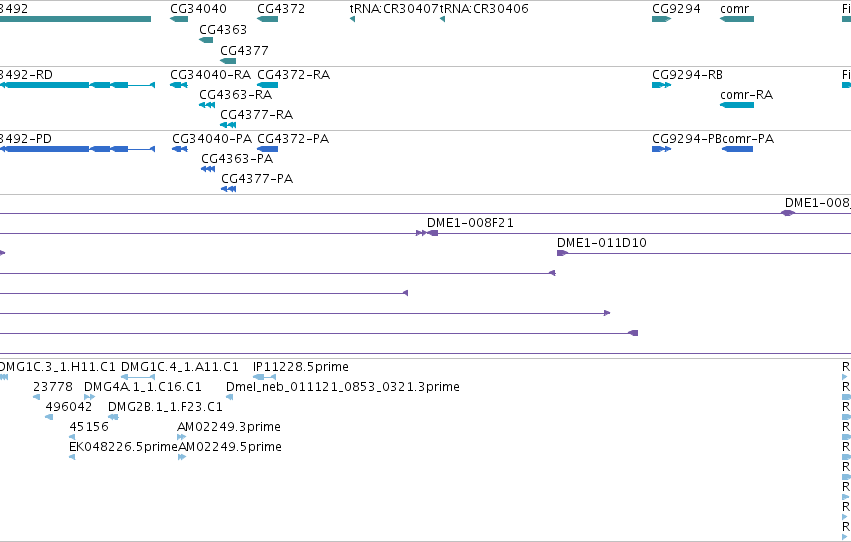Click the comr-RA transcript label

[747, 94]
